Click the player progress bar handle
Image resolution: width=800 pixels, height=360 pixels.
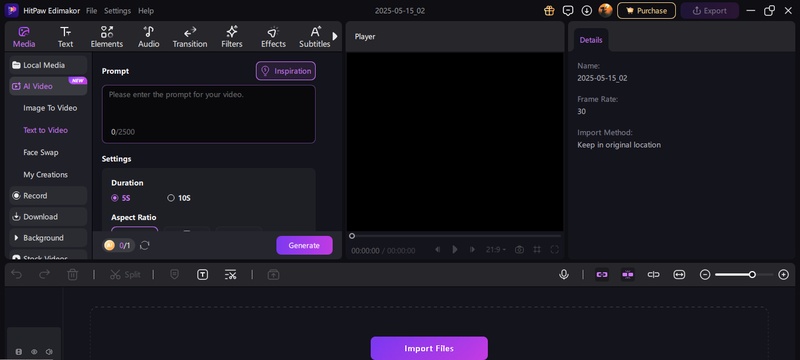[352, 236]
